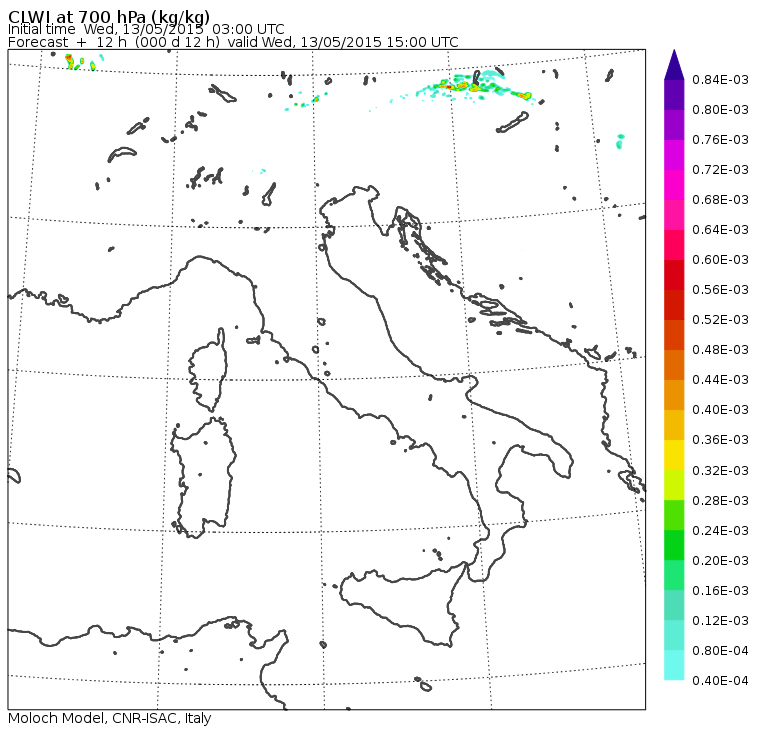Click the Sardinia island outline on map

(x=204, y=477)
